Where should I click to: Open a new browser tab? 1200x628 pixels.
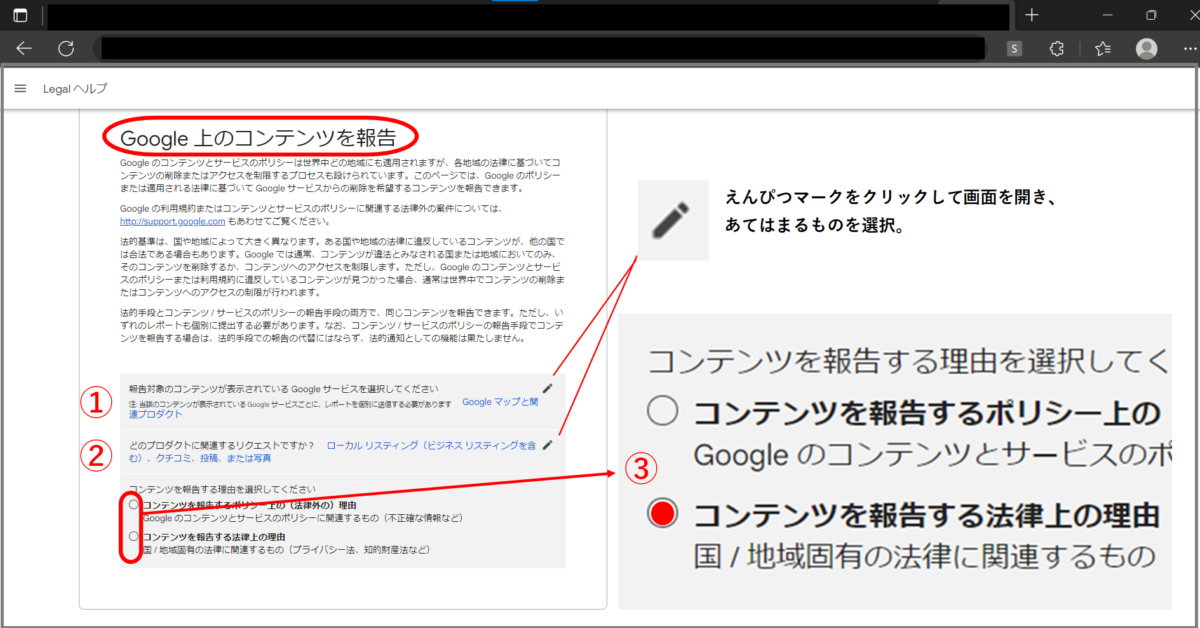1032,16
